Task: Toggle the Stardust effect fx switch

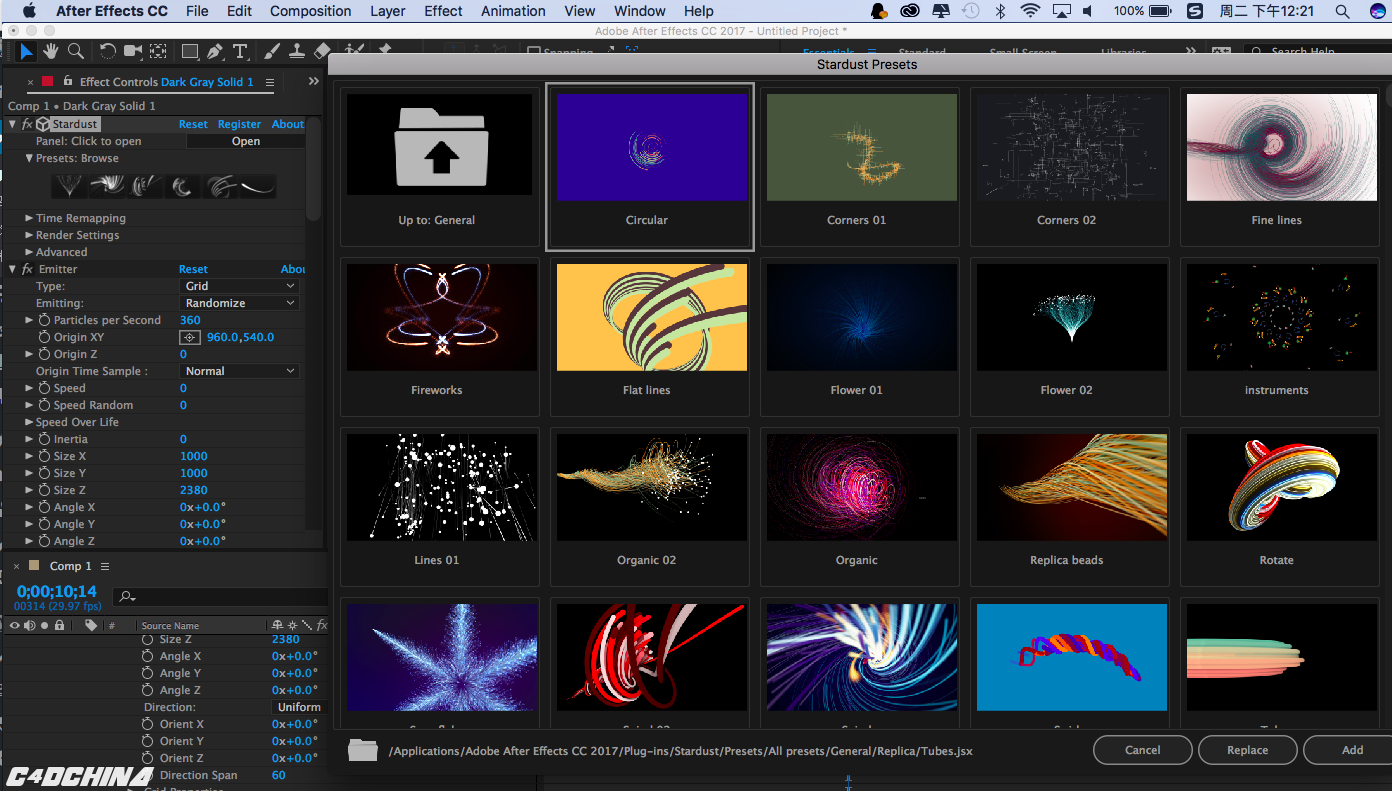Action: (27, 124)
